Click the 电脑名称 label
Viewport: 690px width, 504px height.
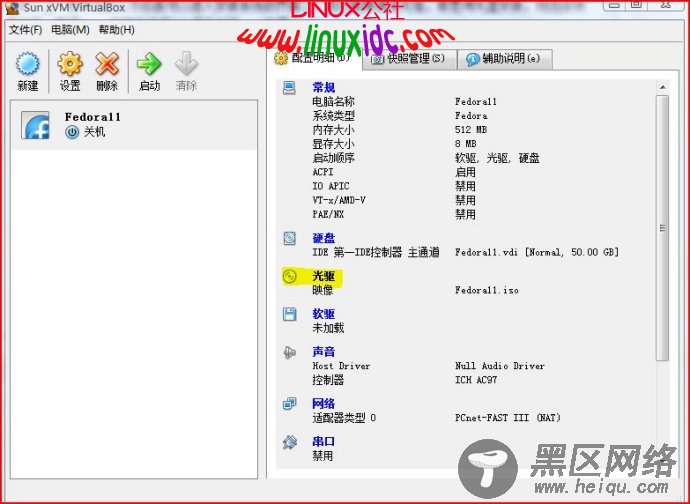(x=333, y=102)
